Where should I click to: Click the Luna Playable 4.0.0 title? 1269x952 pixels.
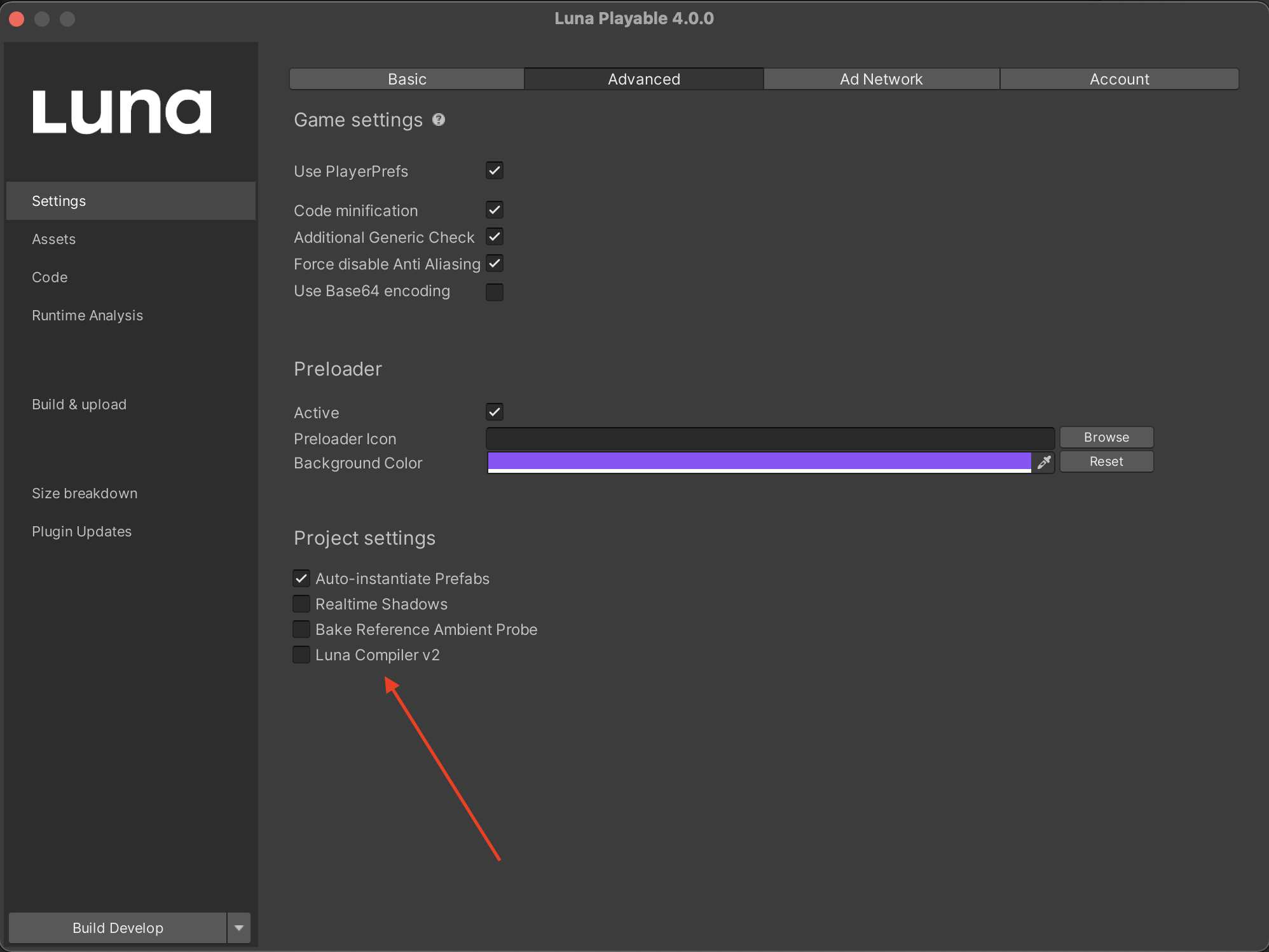pos(634,18)
